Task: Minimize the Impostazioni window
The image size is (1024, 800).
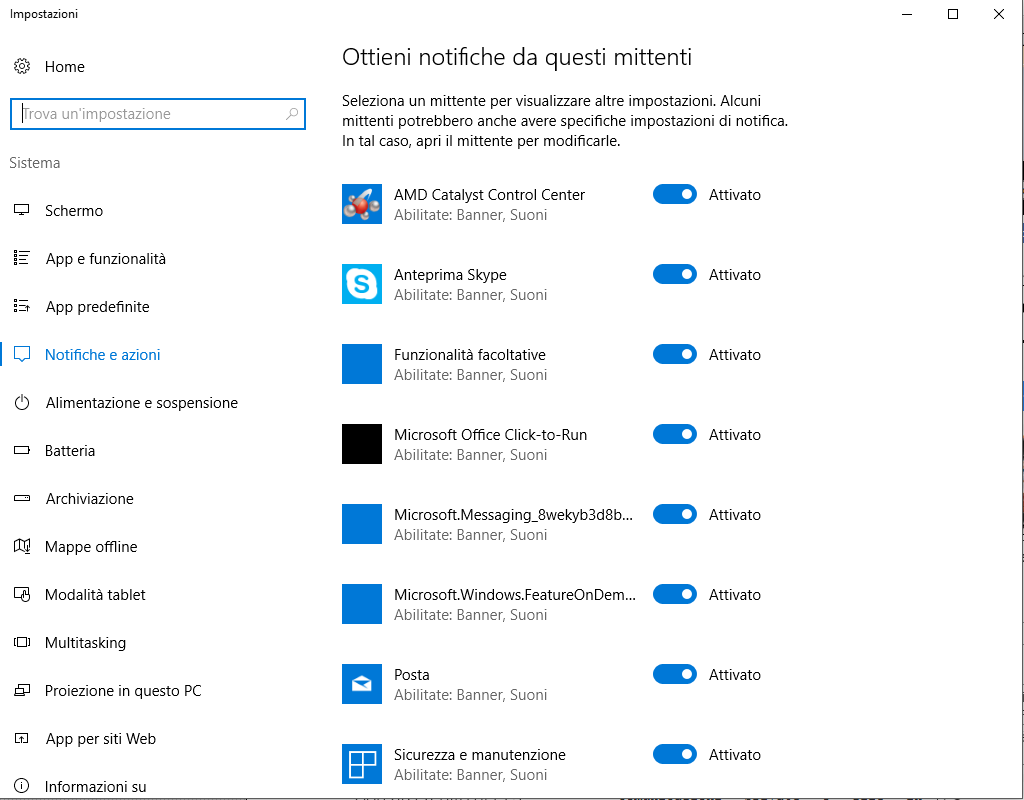Action: 906,14
